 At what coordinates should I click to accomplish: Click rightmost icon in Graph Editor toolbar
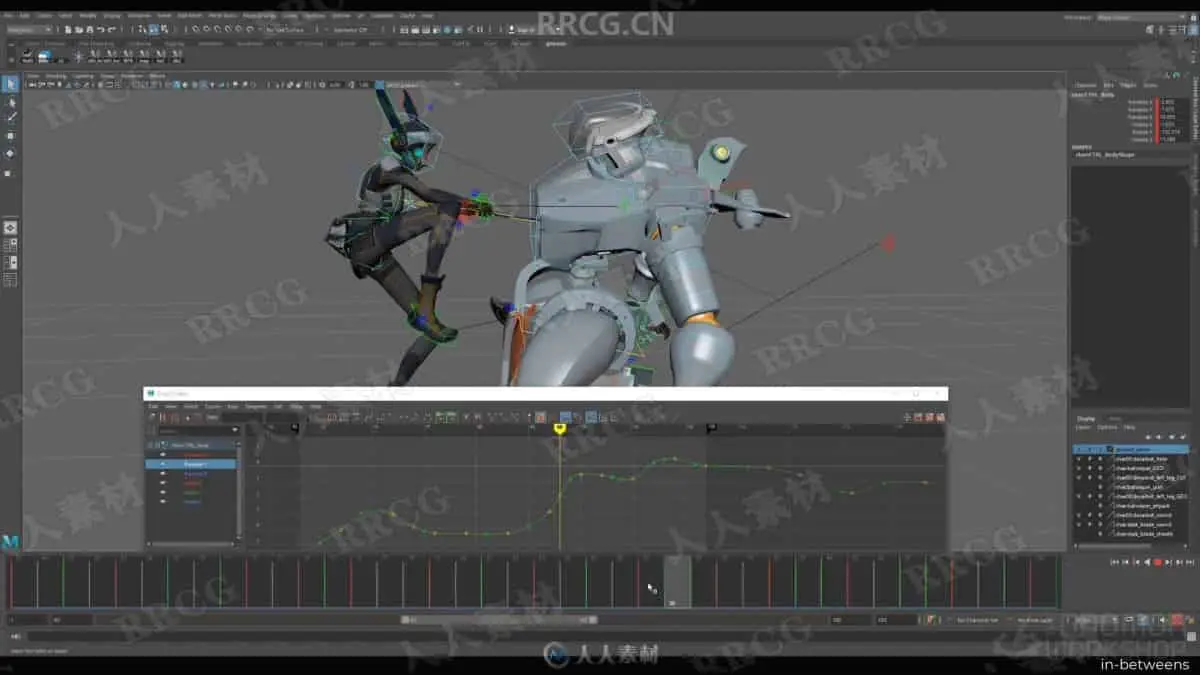[939, 417]
